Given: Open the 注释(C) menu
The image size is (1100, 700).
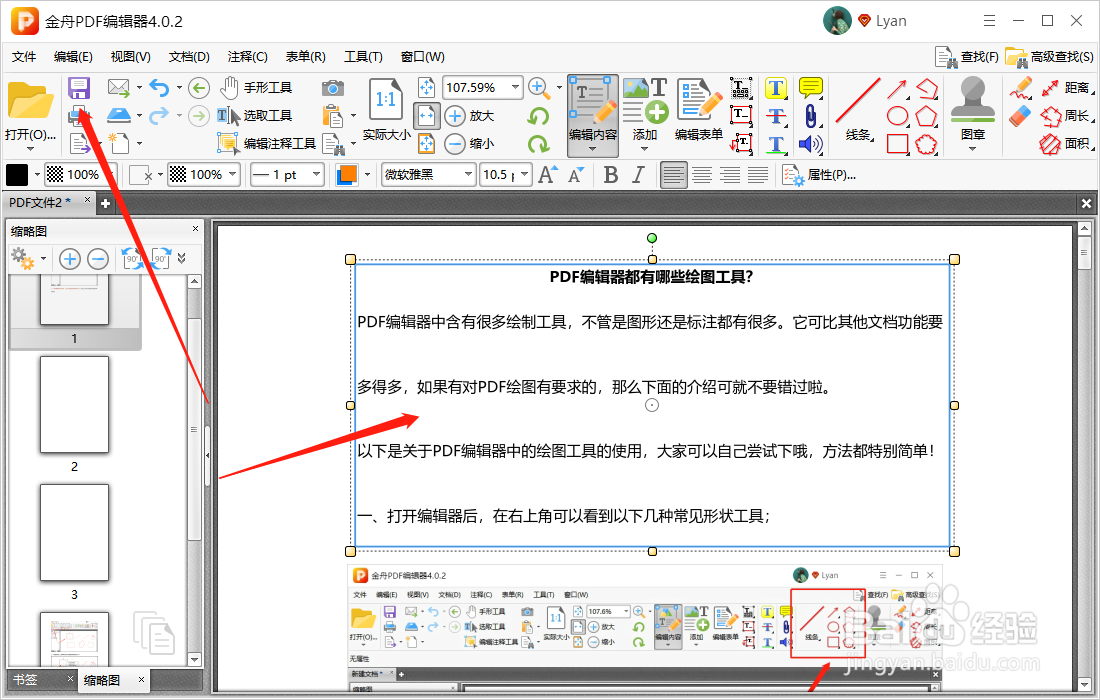Looking at the screenshot, I should point(248,57).
